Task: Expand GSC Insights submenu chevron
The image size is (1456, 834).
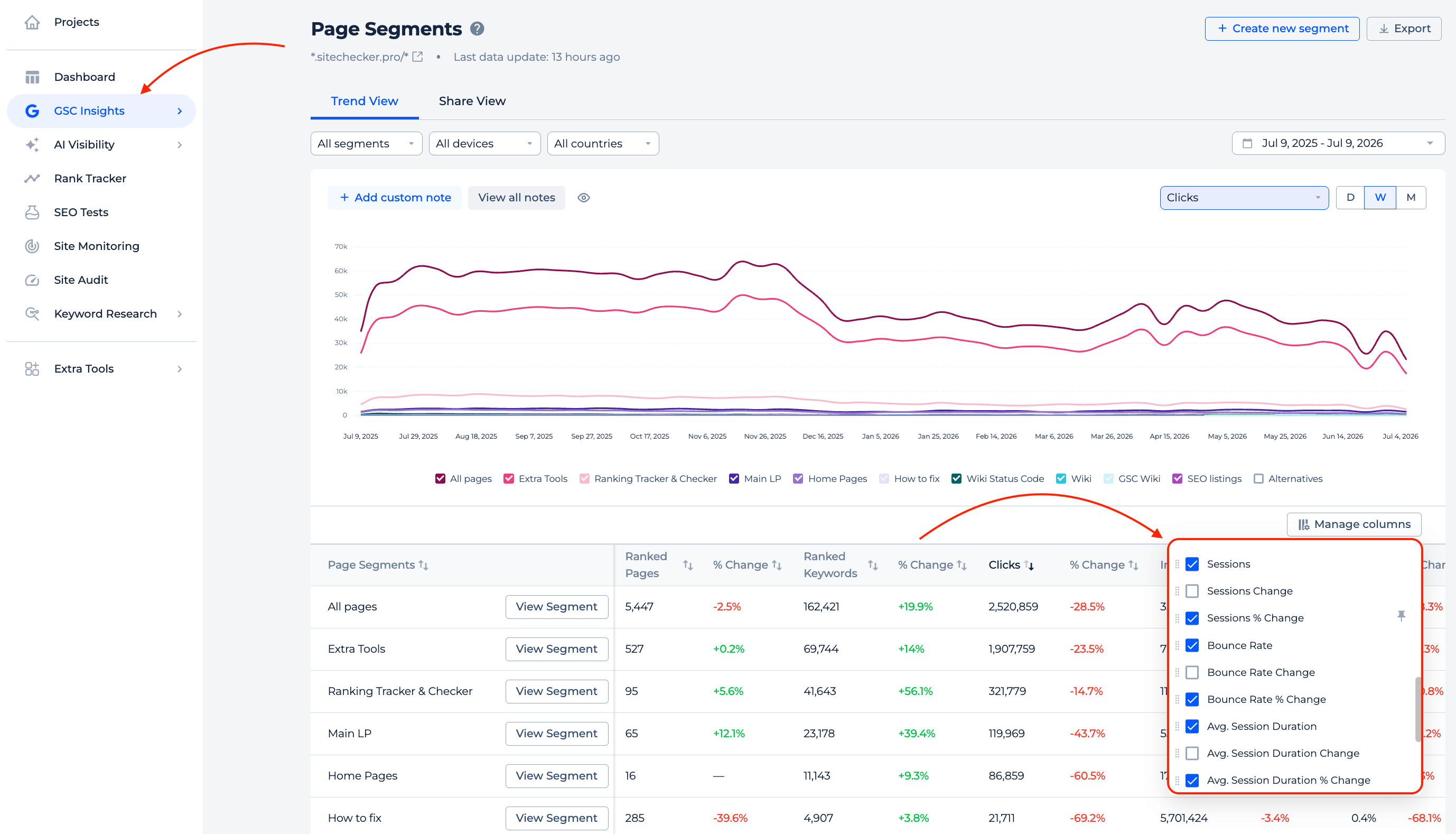Action: [x=180, y=110]
